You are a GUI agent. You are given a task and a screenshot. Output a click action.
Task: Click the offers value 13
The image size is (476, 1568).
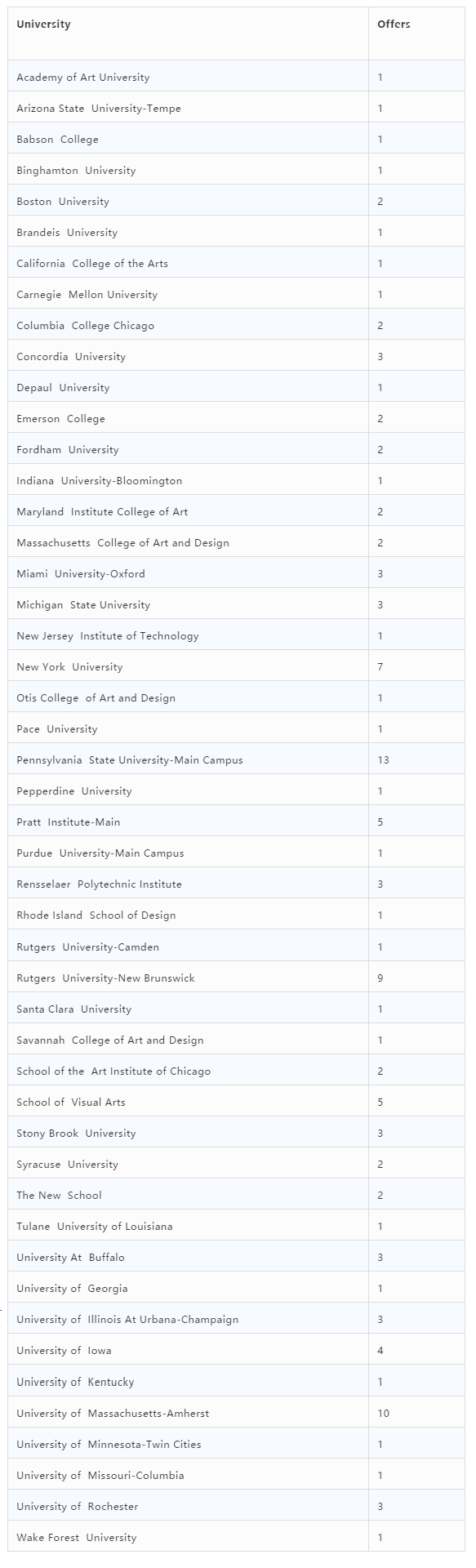(x=383, y=760)
